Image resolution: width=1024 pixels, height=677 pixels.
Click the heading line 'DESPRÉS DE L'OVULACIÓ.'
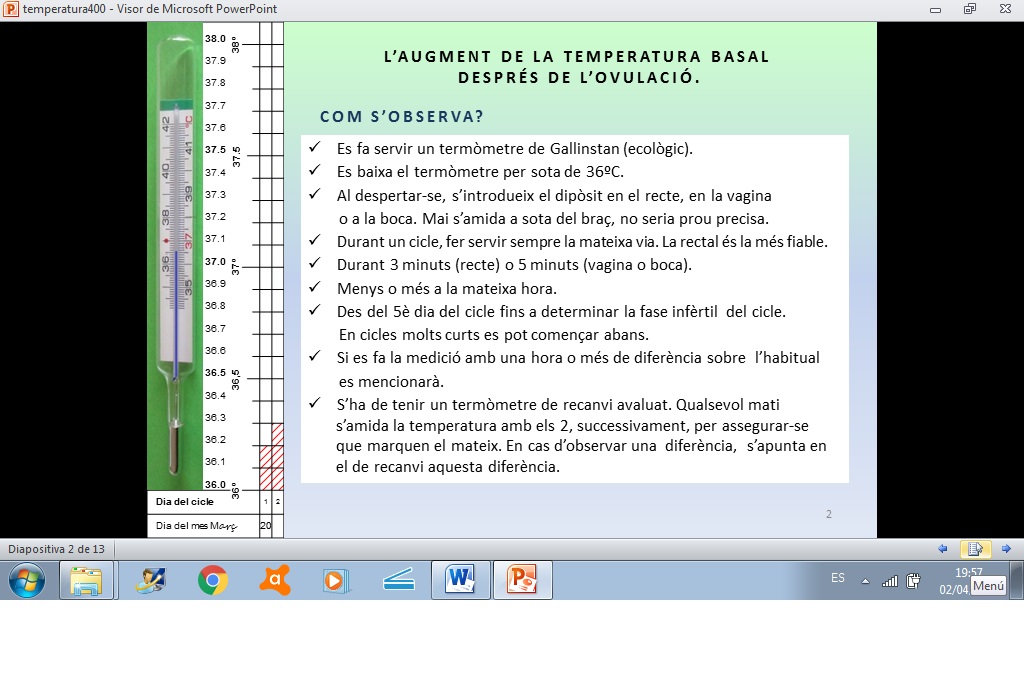pos(579,78)
